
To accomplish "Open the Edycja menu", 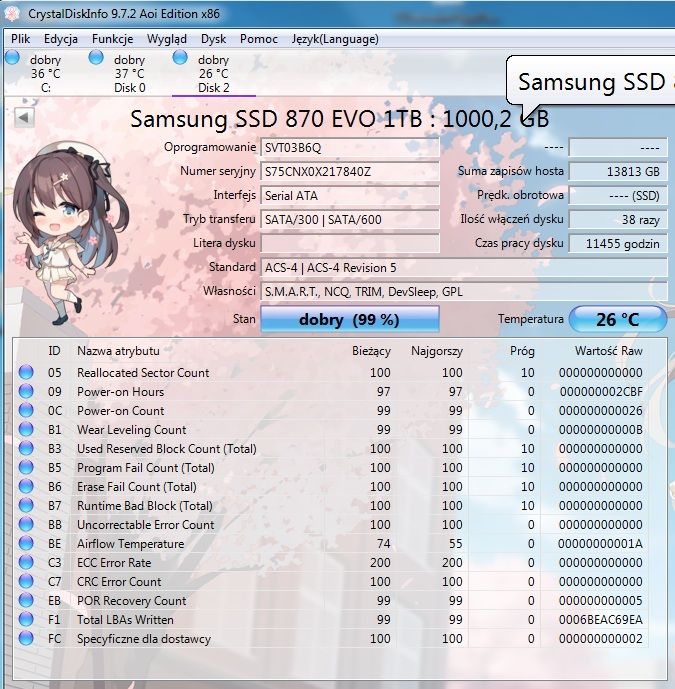I will [x=61, y=39].
